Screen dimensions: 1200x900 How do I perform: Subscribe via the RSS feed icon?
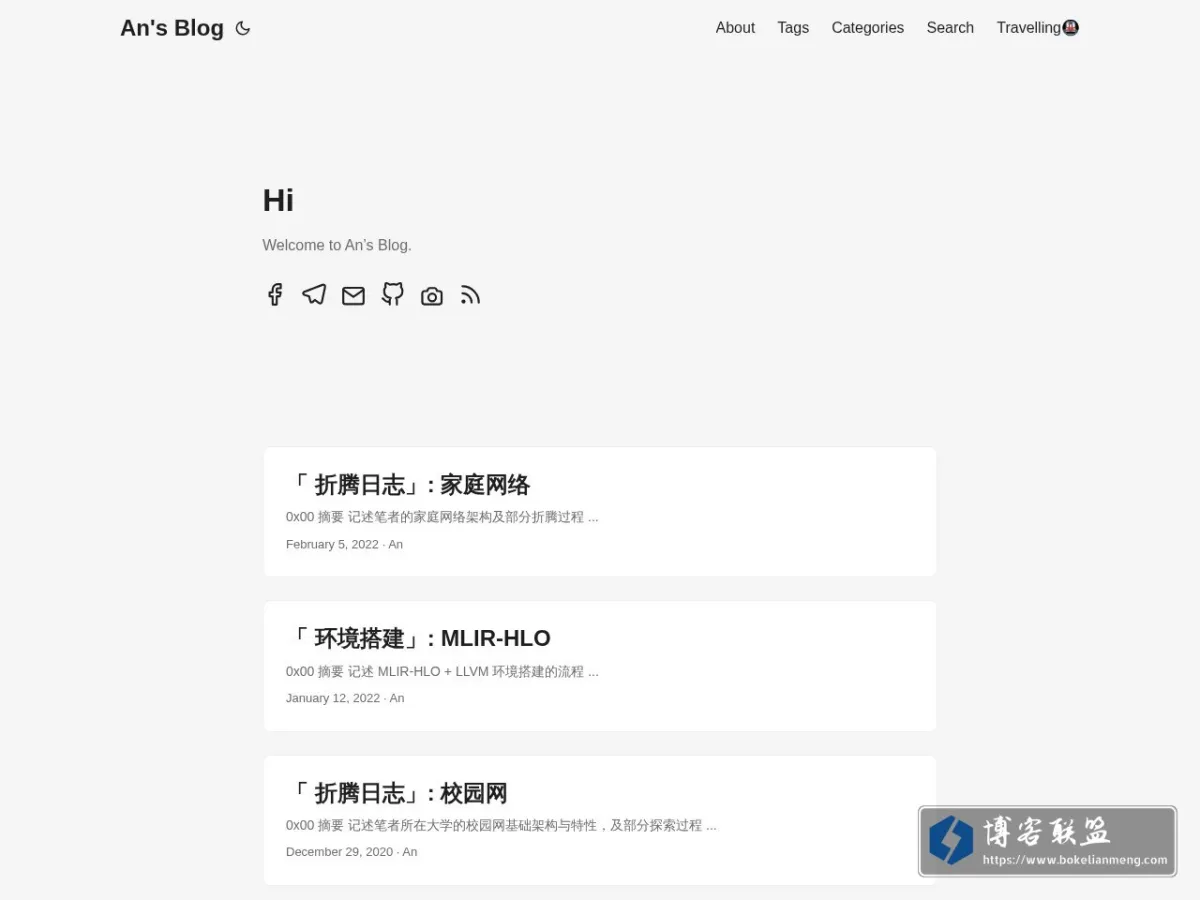[x=471, y=294]
